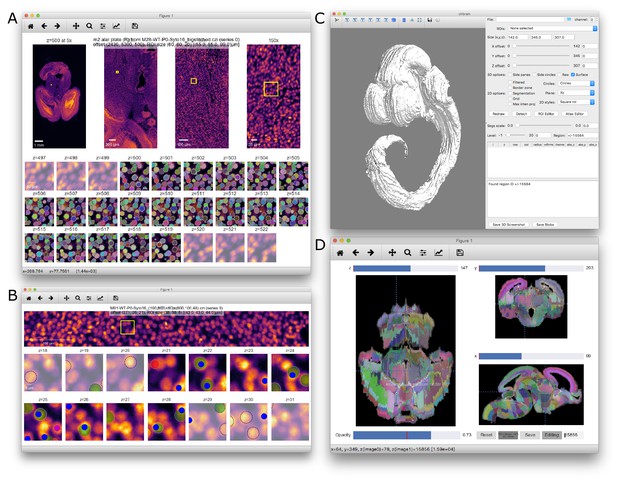Viewport: 617px width, 480px height.
Task: Enable the Raw checkbox in 3D options
Action: [559, 75]
